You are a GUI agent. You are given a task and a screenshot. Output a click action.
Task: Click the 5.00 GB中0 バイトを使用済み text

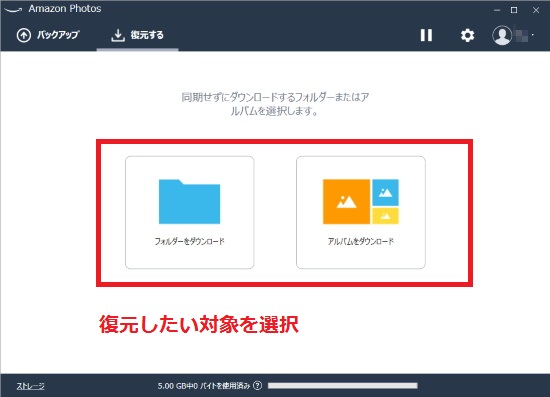pyautogui.click(x=203, y=386)
